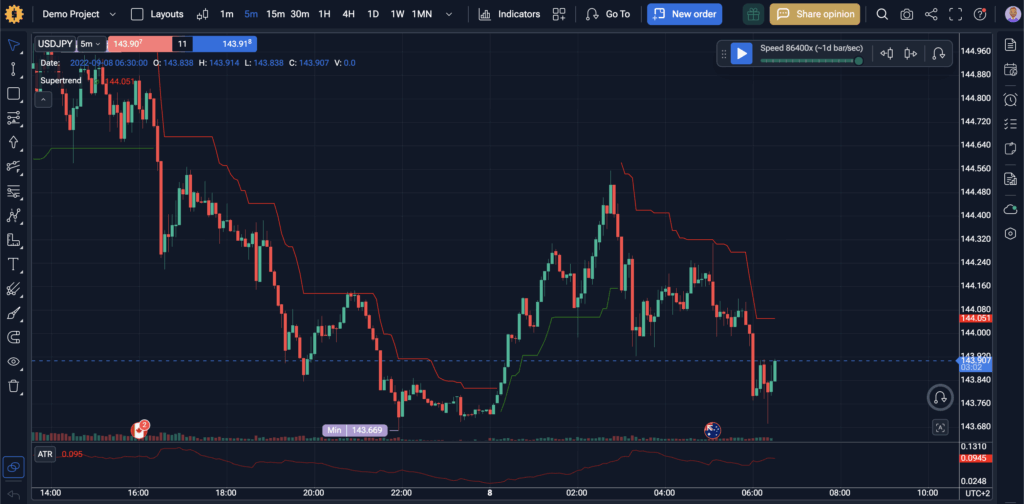Open the alerts alarm clock icon
1024x504 pixels.
[1010, 100]
